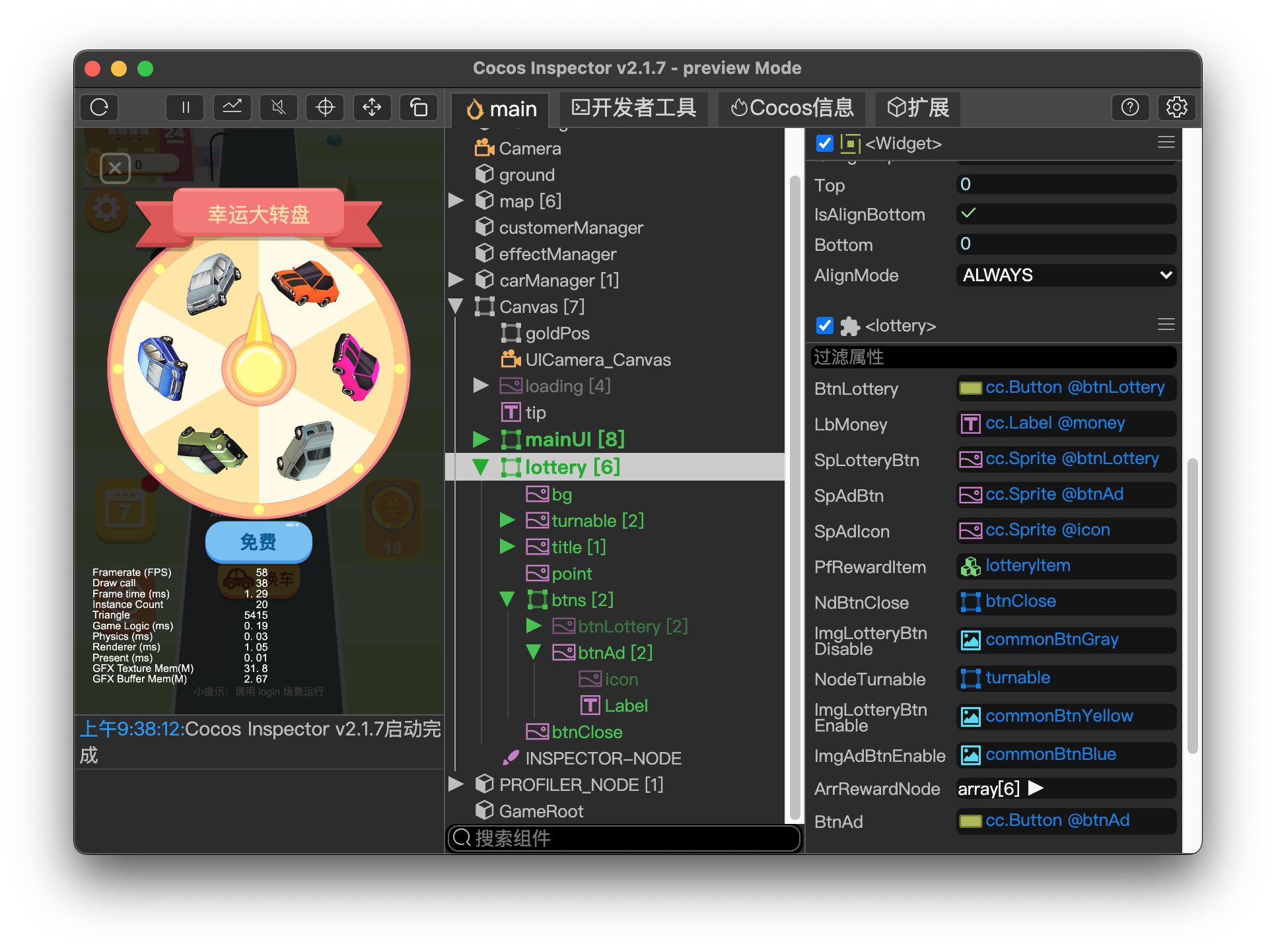
Task: Click the refresh icon in the toolbar
Action: coord(99,108)
